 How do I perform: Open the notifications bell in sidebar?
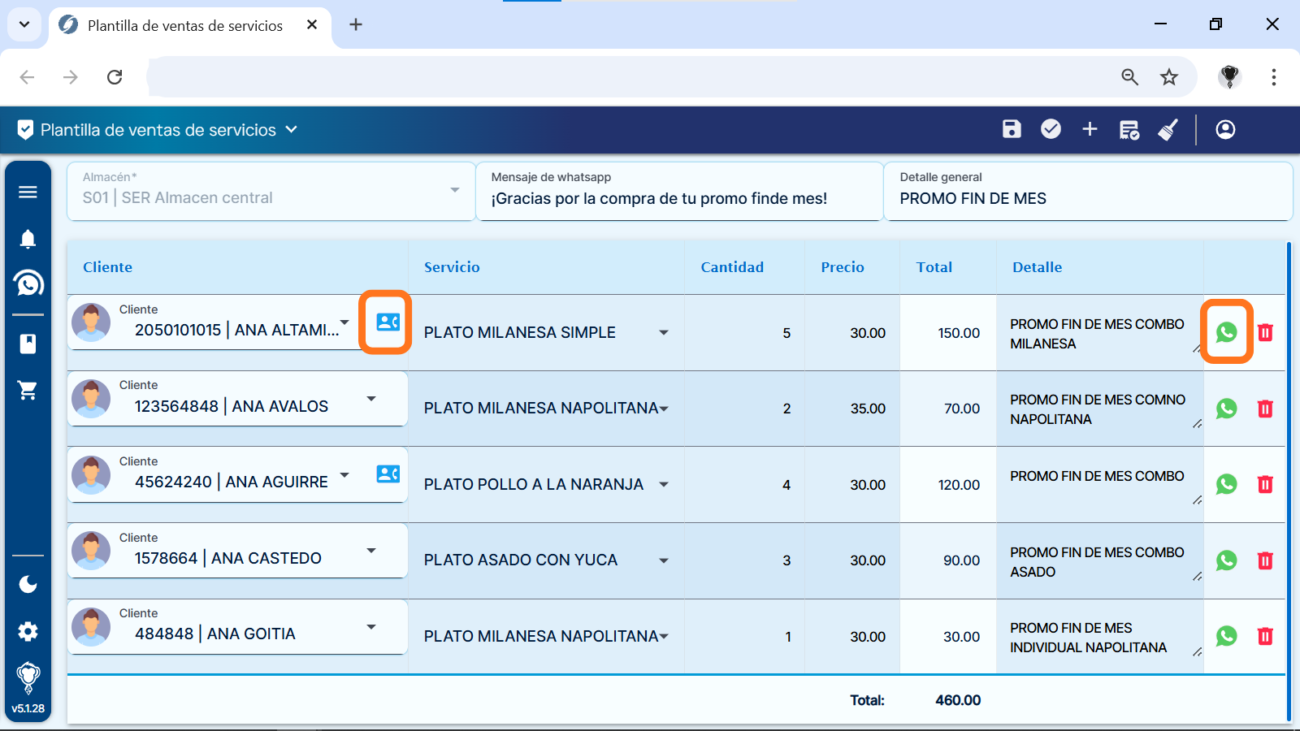click(x=28, y=238)
